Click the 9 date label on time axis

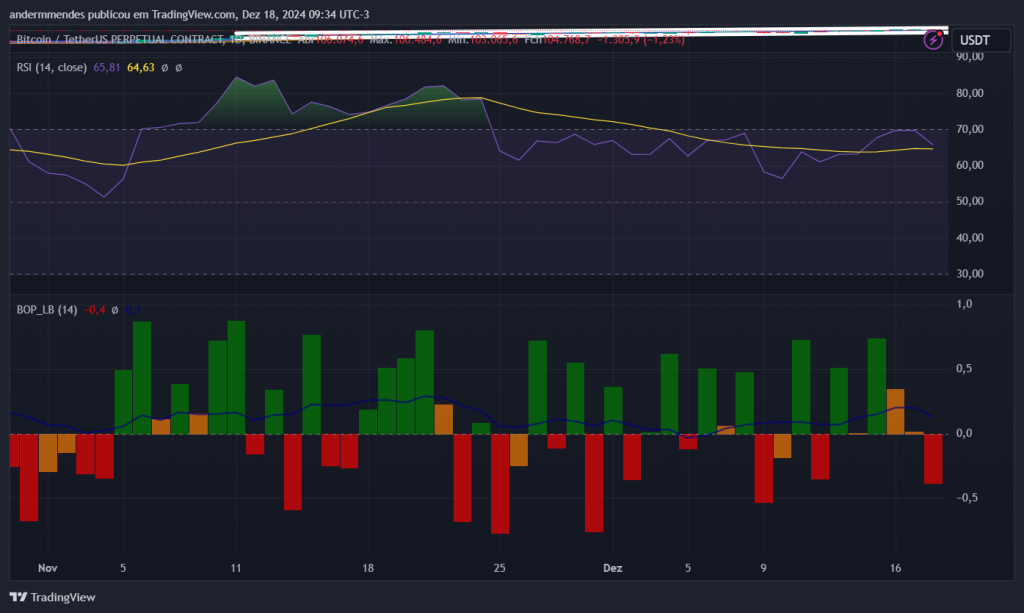[763, 568]
